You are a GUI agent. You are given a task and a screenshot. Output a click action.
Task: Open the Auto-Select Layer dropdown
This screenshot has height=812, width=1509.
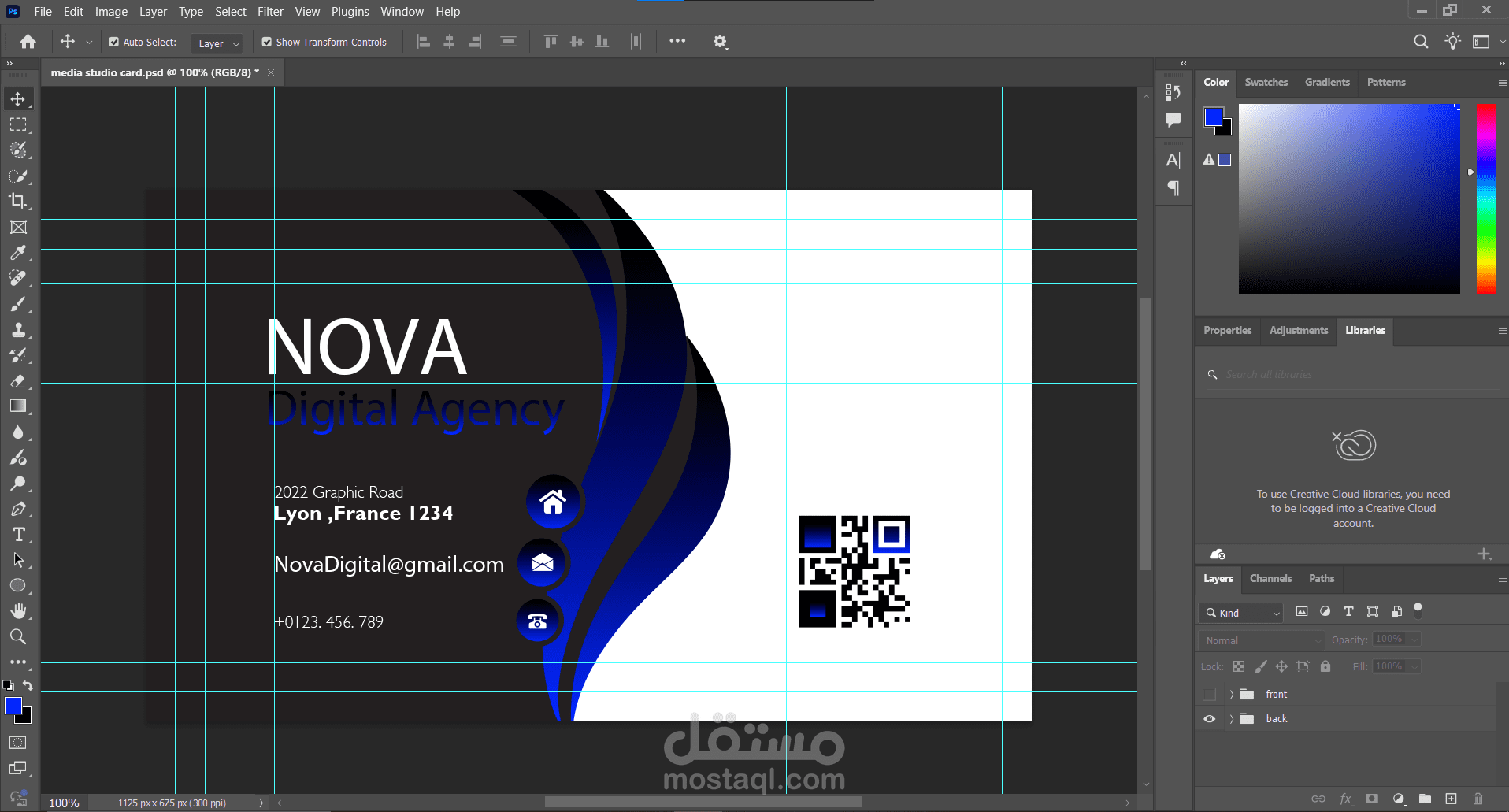(x=217, y=43)
